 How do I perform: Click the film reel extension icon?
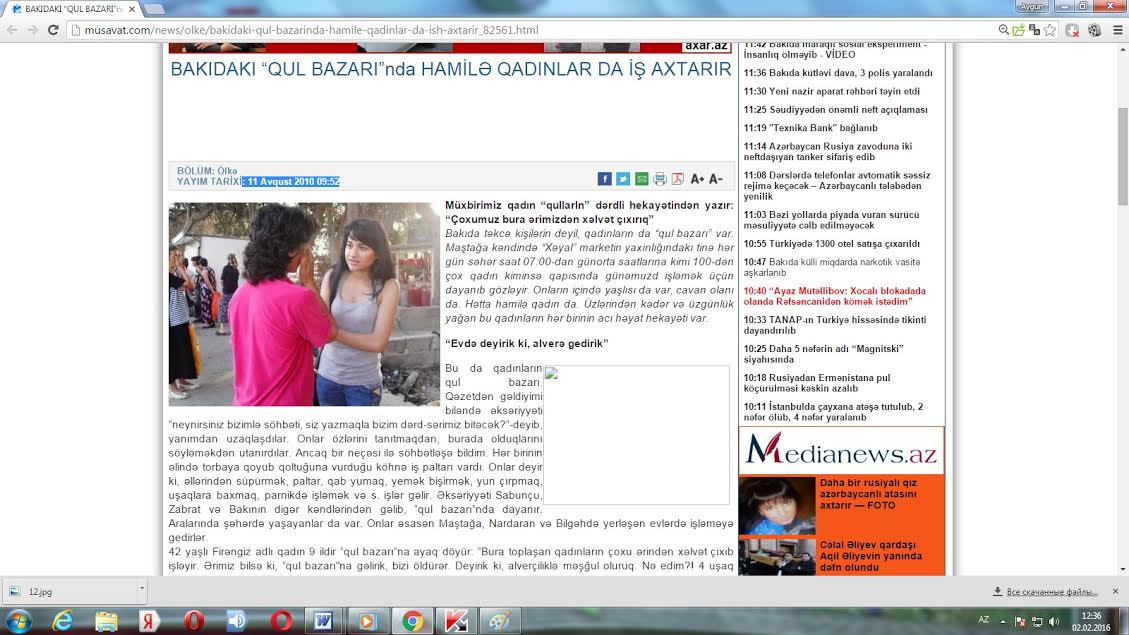(x=1094, y=30)
